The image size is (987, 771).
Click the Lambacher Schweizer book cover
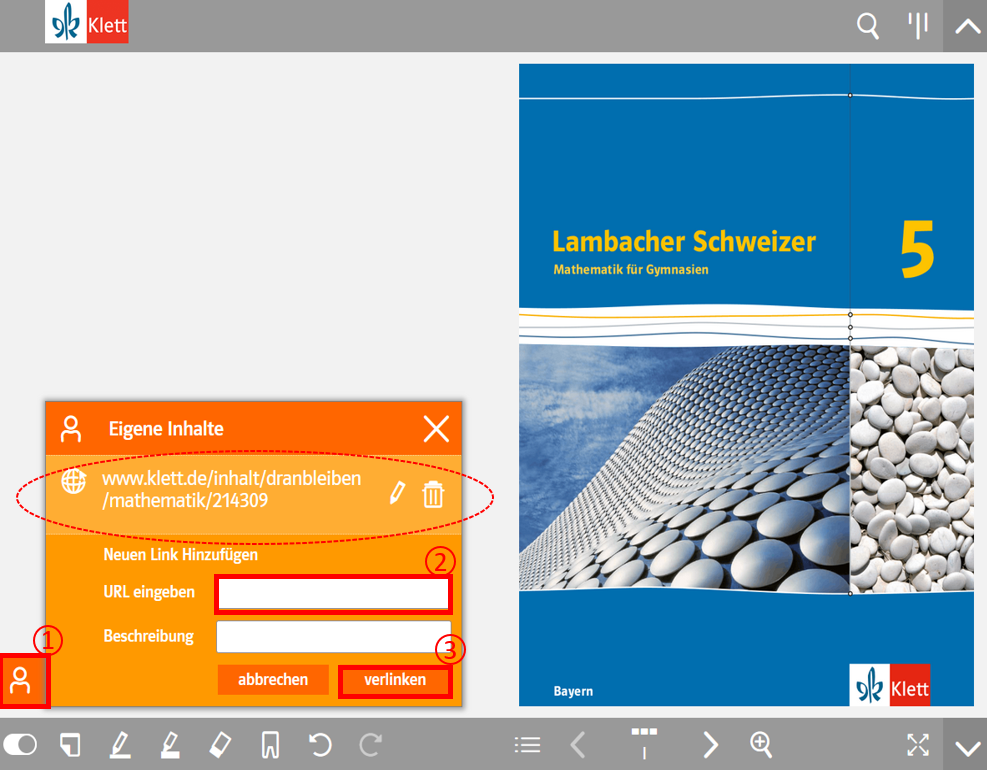tap(746, 385)
